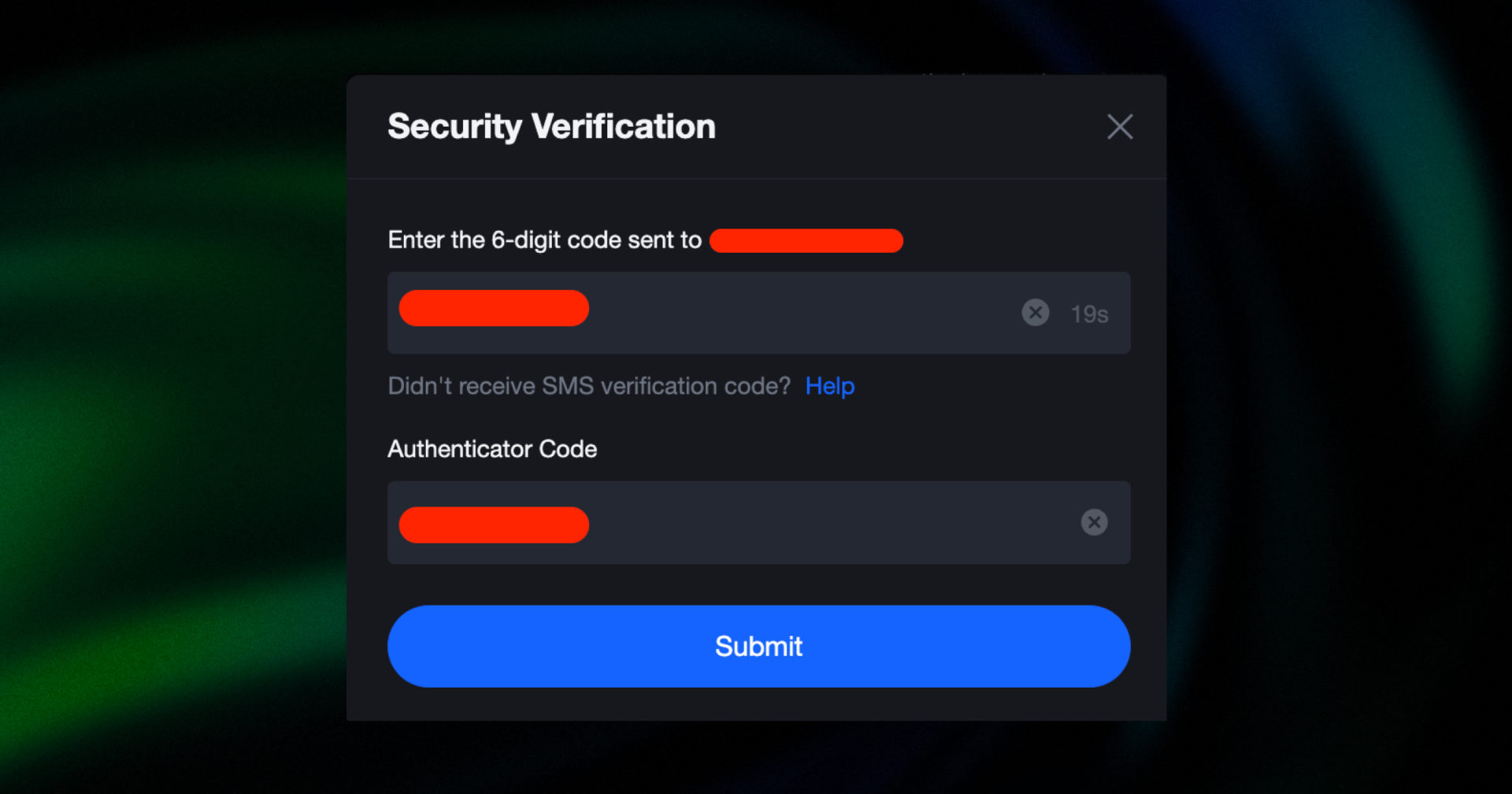Click the entered value in the authenticator field

click(494, 524)
